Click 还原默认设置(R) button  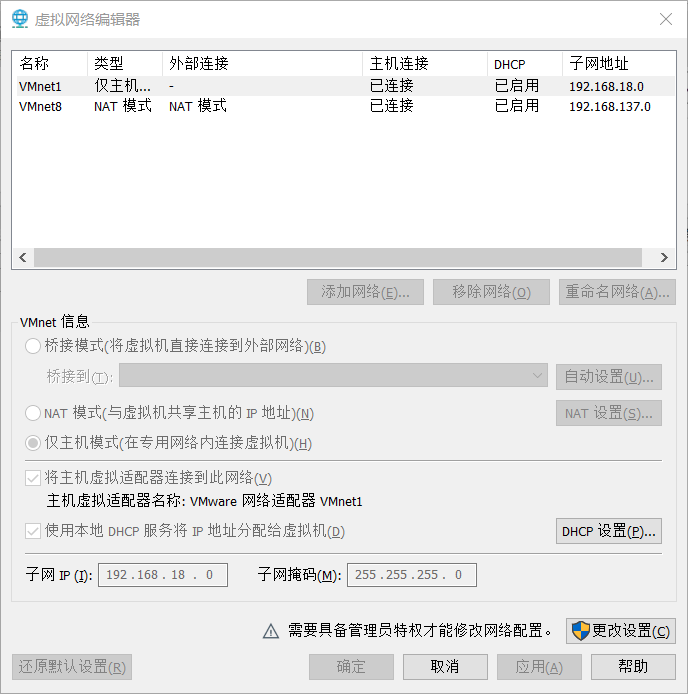[72, 667]
